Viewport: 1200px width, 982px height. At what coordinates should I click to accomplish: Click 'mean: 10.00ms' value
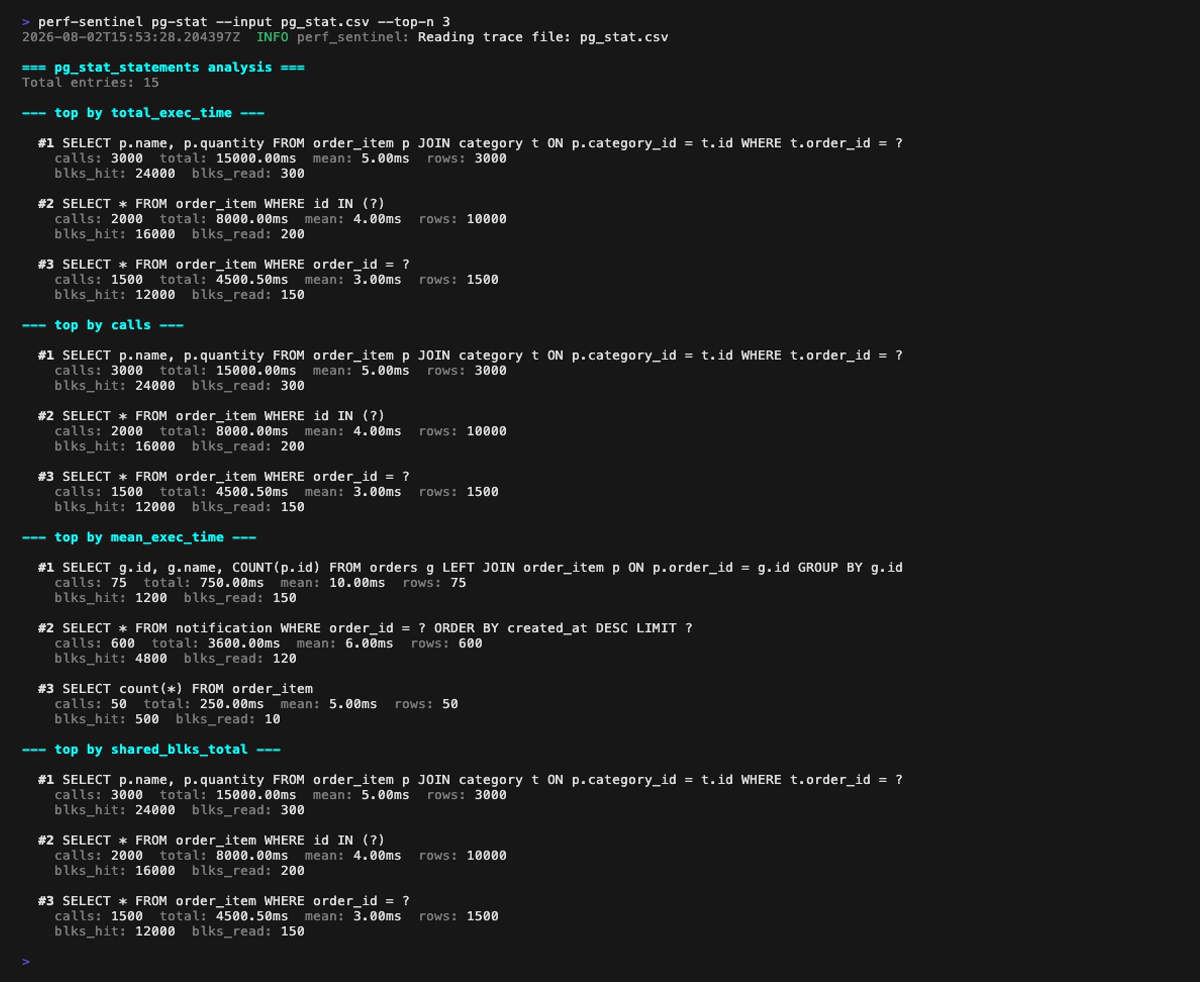333,582
